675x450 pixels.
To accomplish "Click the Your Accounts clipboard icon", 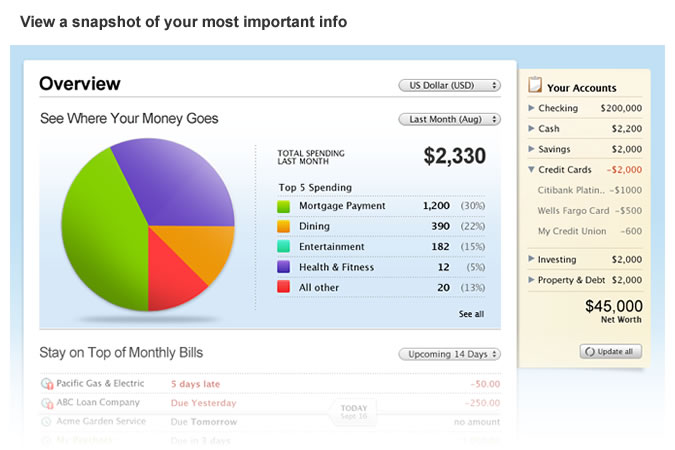I will point(535,84).
